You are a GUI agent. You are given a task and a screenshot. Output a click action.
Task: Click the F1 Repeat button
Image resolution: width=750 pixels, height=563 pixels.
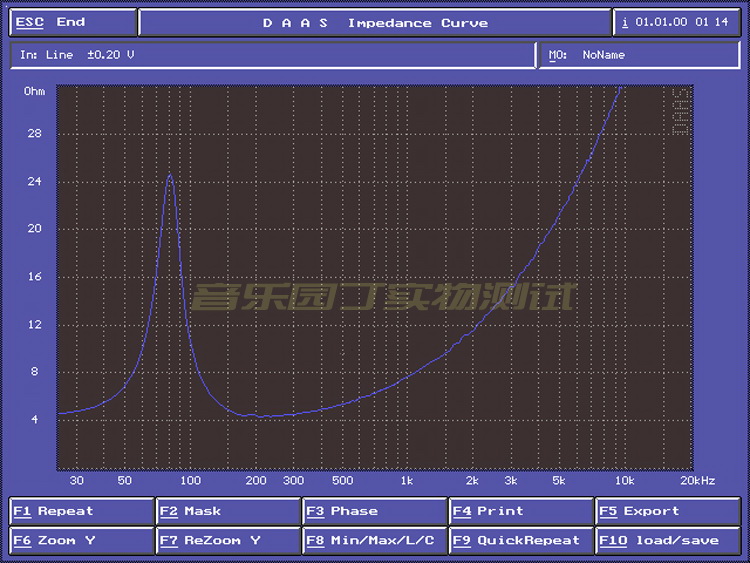coord(81,511)
